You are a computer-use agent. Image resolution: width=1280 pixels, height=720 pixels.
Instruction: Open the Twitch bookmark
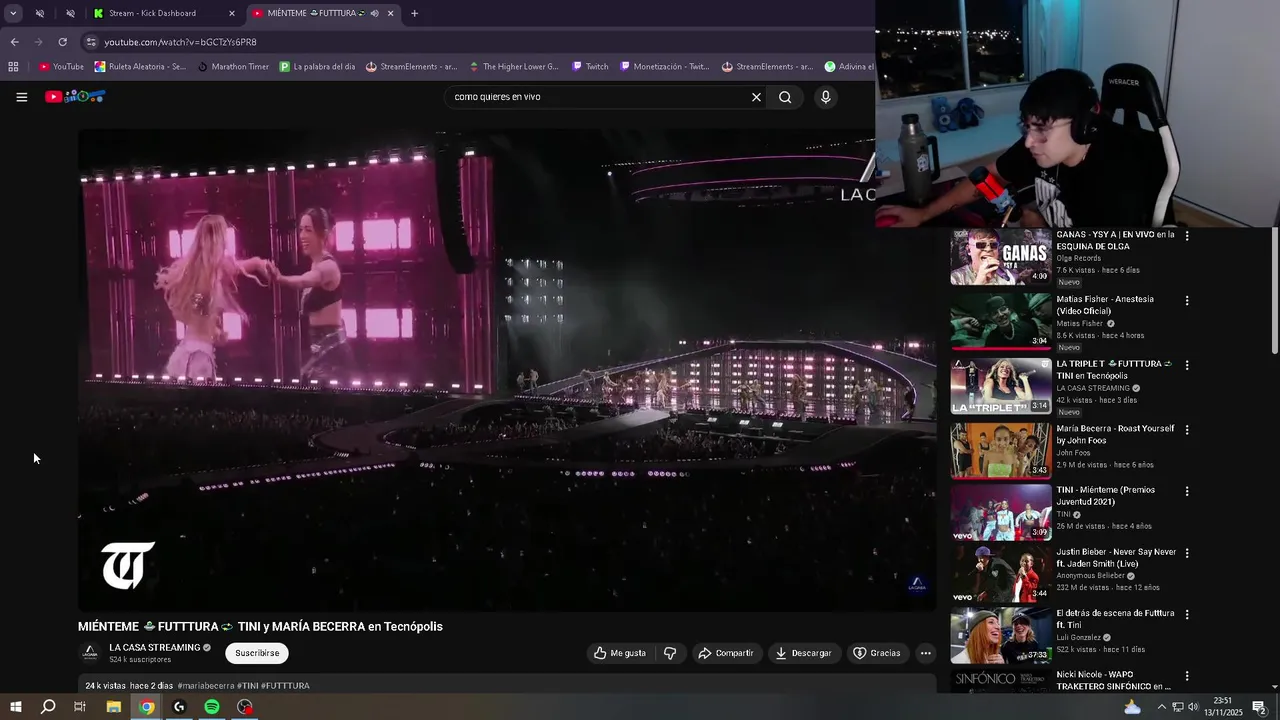590,67
